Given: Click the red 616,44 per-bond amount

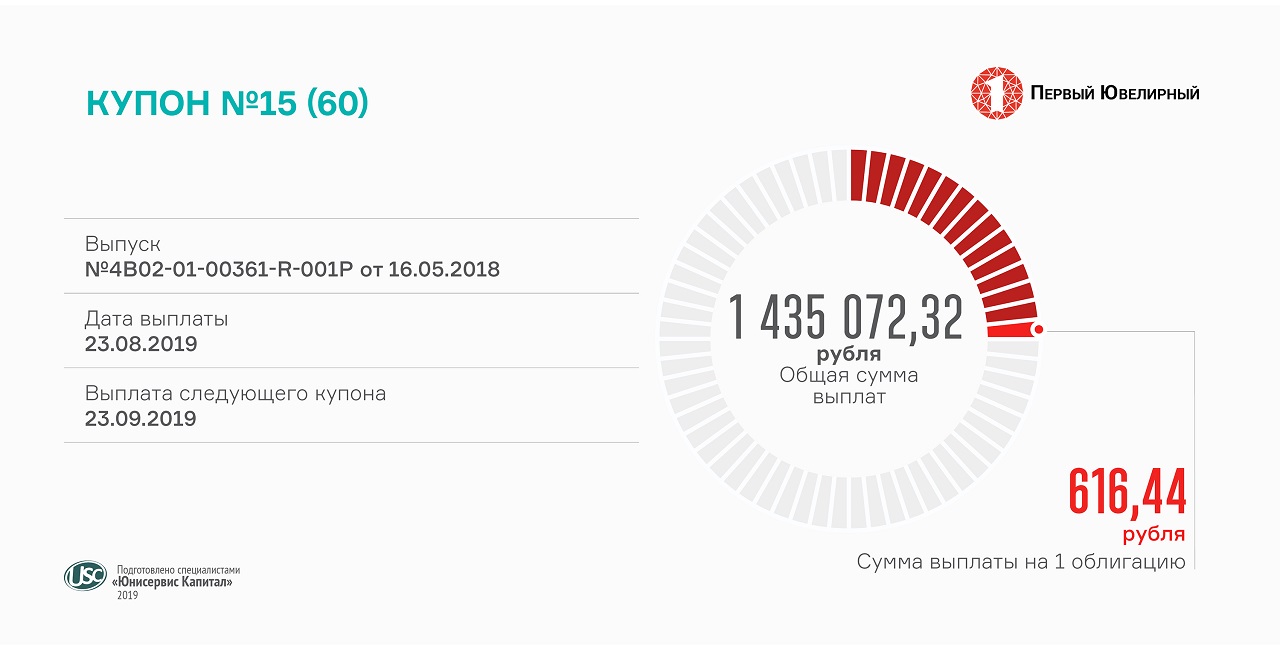Looking at the screenshot, I should pyautogui.click(x=1127, y=492).
